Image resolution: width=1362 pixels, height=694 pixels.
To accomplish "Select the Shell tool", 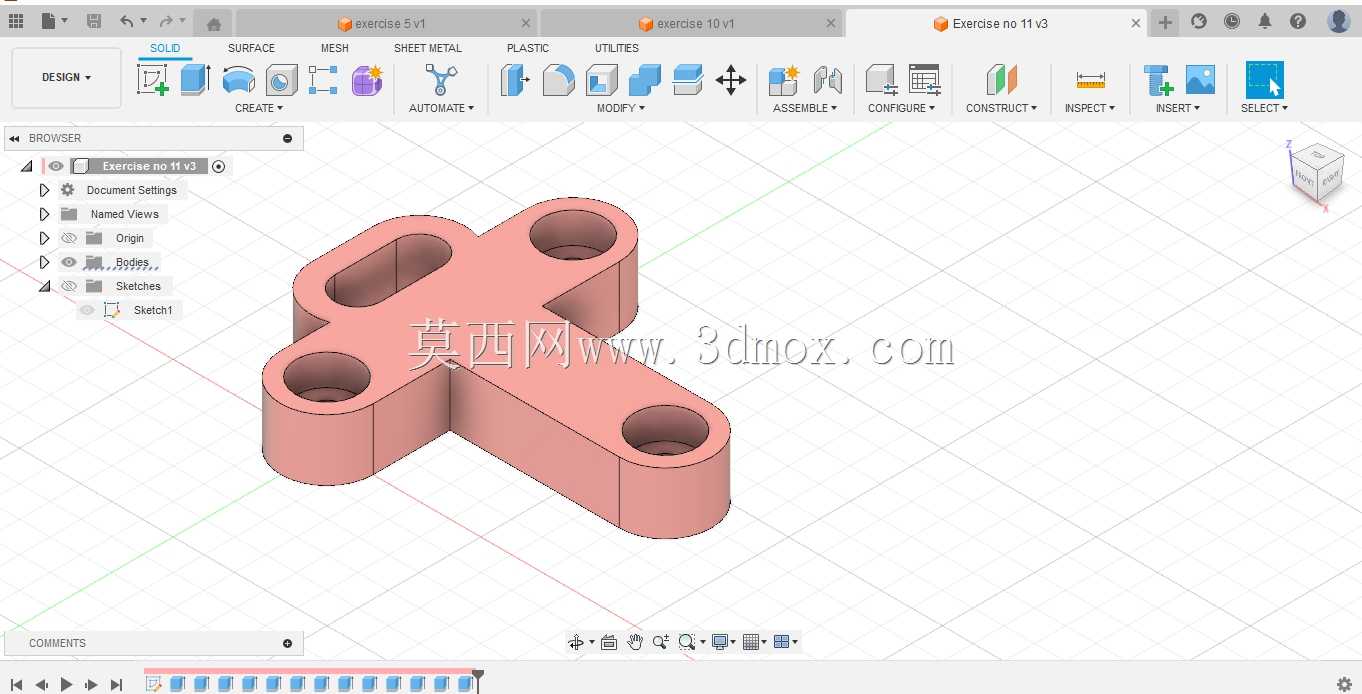I will (601, 80).
